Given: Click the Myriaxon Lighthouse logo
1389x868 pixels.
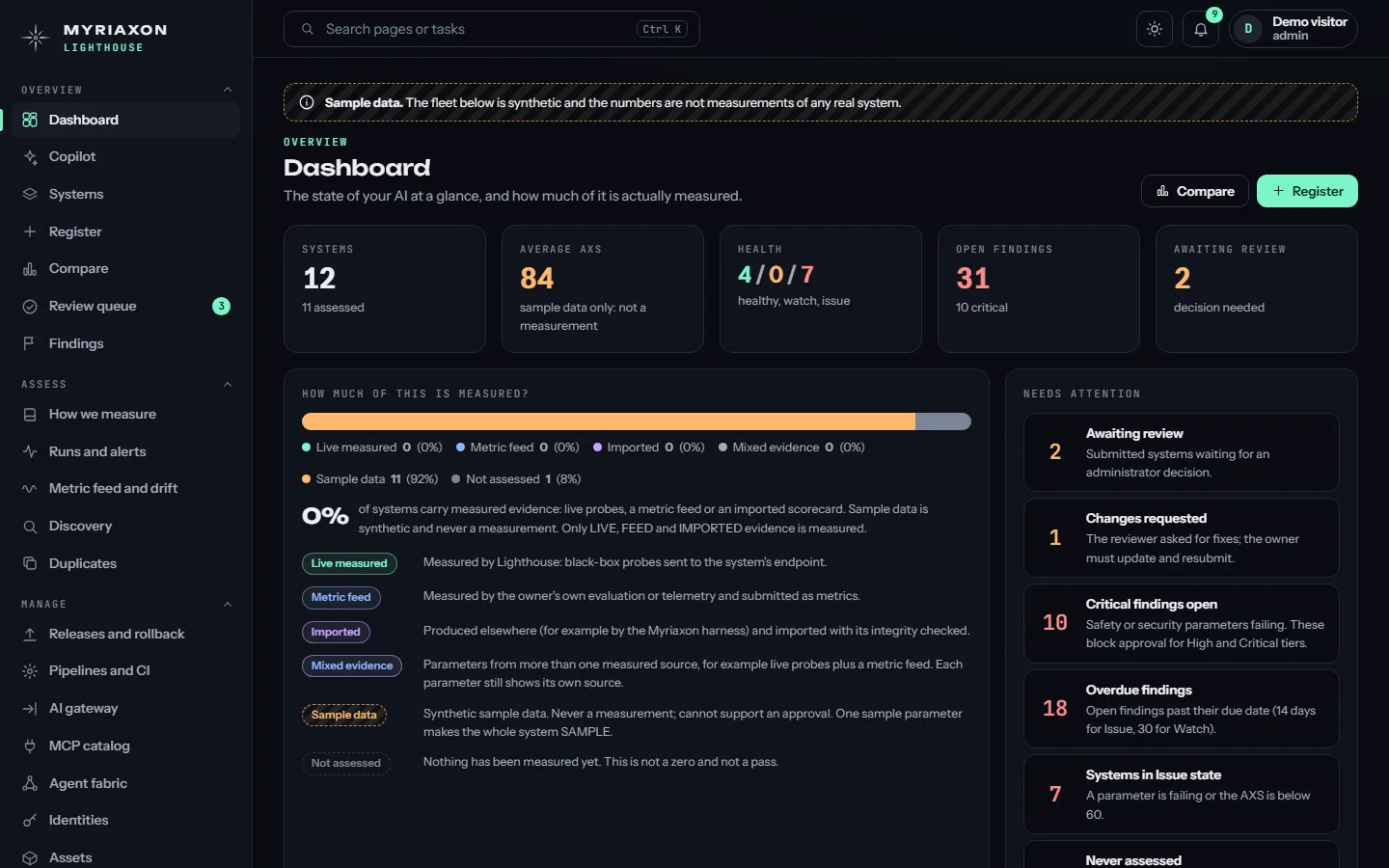Looking at the screenshot, I should [95, 38].
